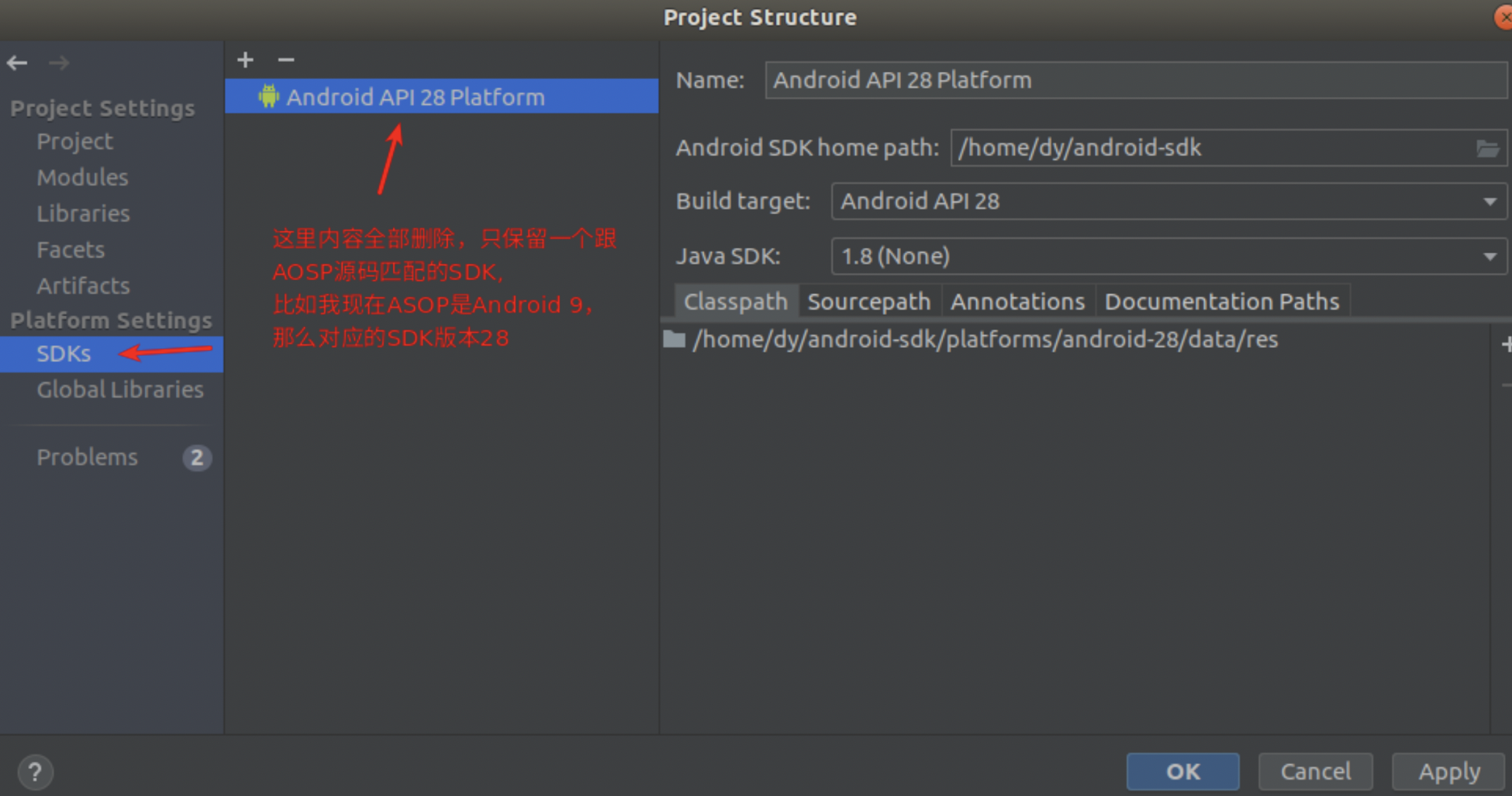Select android-28 data/res classpath entry
Viewport: 1512px width, 796px height.
tap(985, 340)
